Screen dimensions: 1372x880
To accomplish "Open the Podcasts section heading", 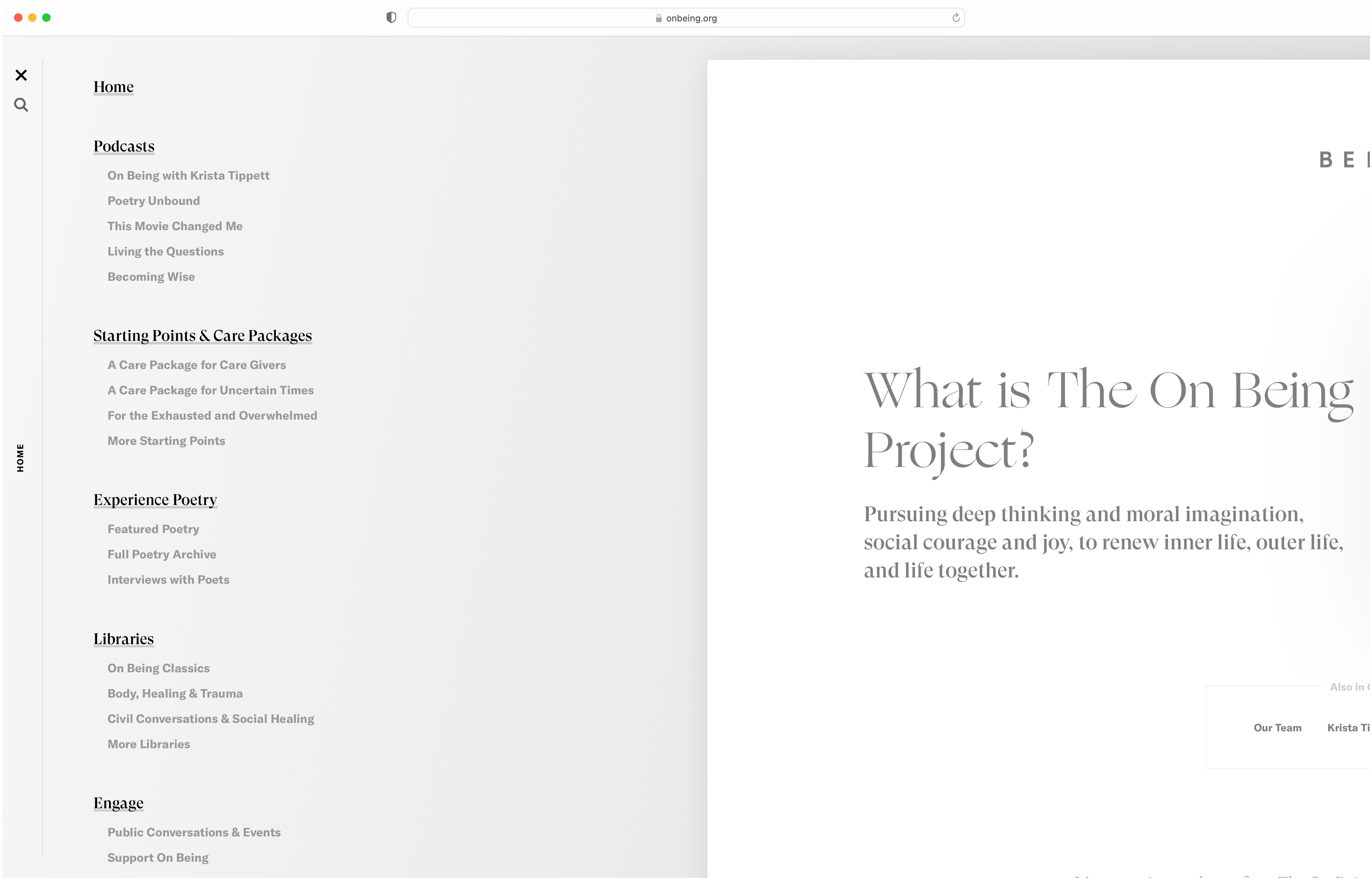I will point(124,146).
